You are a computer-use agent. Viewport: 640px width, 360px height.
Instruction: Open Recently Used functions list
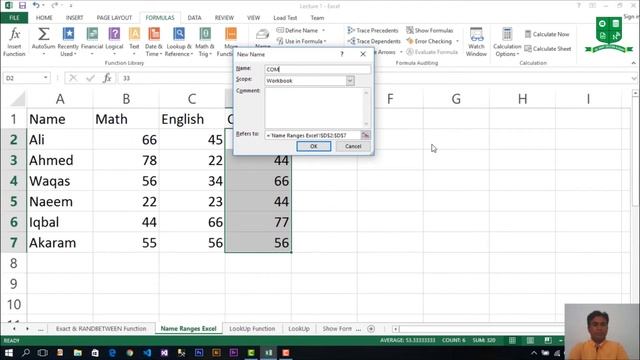68,42
